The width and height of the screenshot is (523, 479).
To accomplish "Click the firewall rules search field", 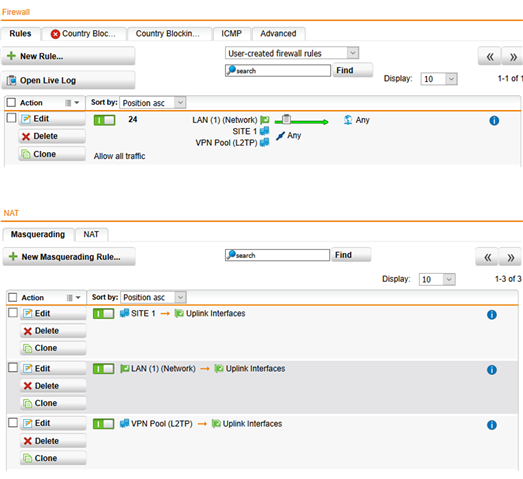I will coord(278,71).
